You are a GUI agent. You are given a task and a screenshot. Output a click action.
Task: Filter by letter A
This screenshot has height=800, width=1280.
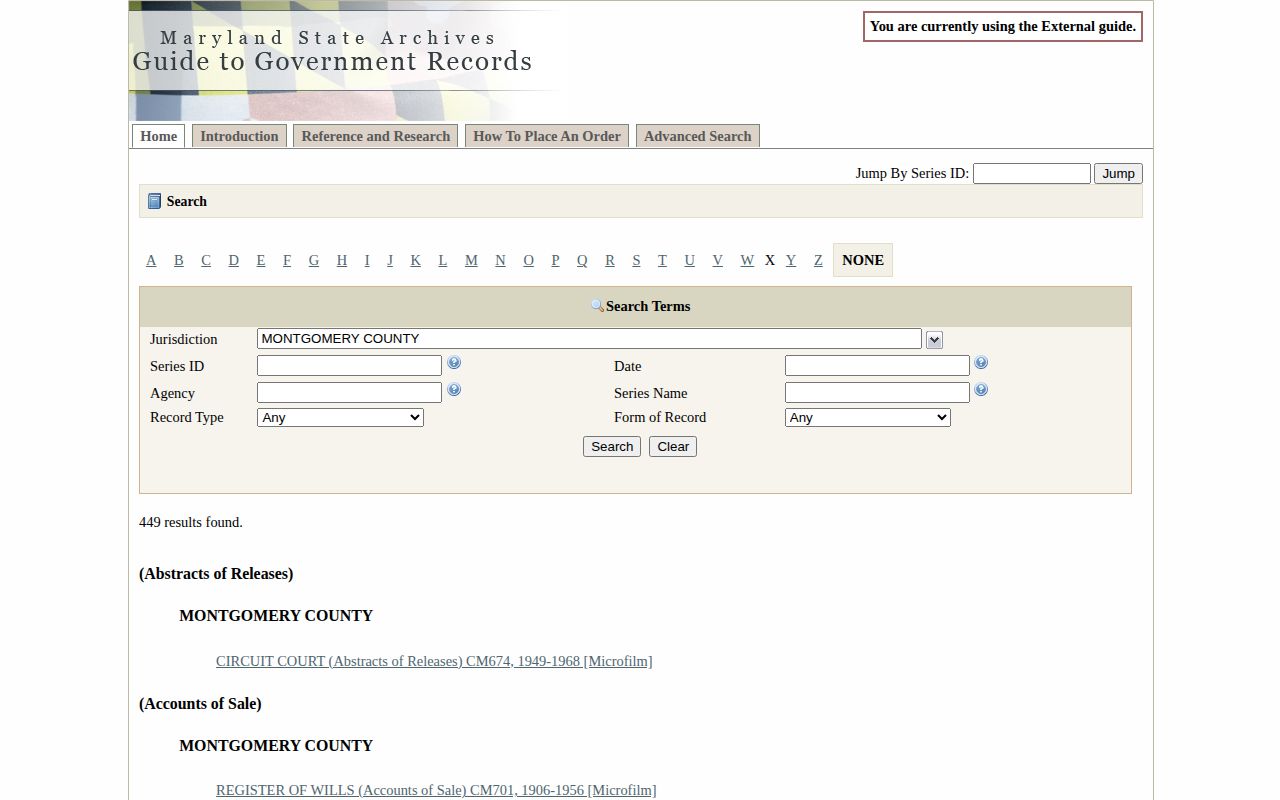pyautogui.click(x=151, y=260)
